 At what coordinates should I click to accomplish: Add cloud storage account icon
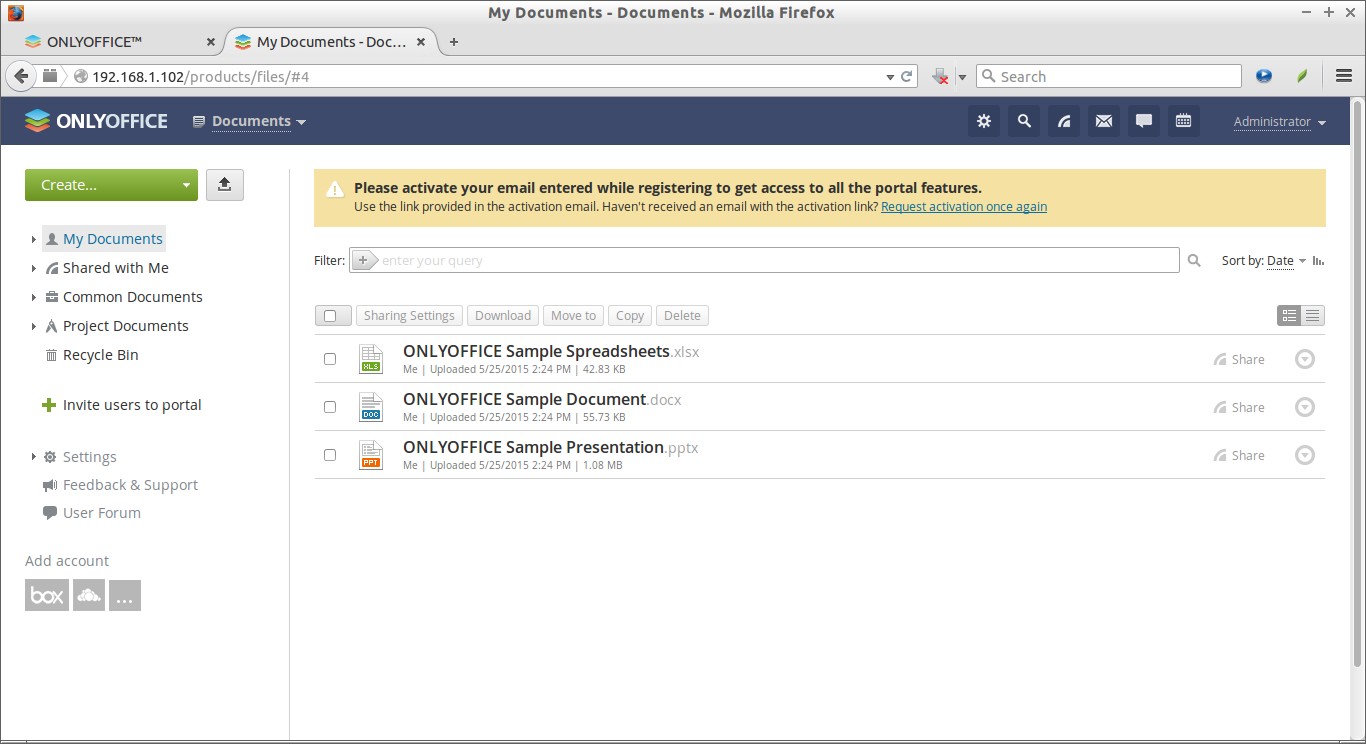[x=89, y=595]
